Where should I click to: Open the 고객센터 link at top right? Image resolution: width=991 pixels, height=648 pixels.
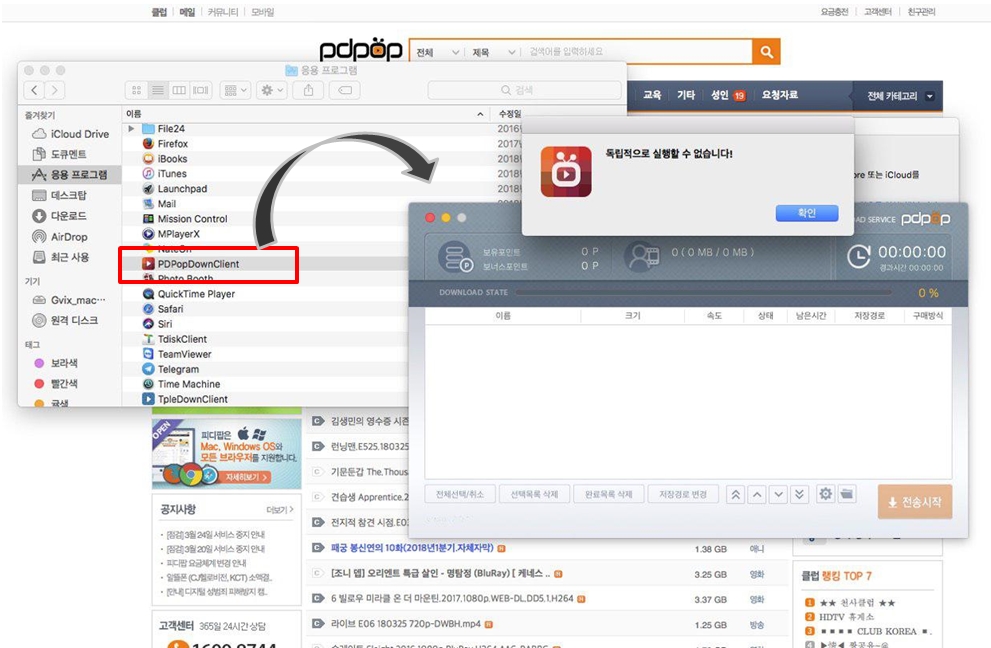tap(877, 12)
